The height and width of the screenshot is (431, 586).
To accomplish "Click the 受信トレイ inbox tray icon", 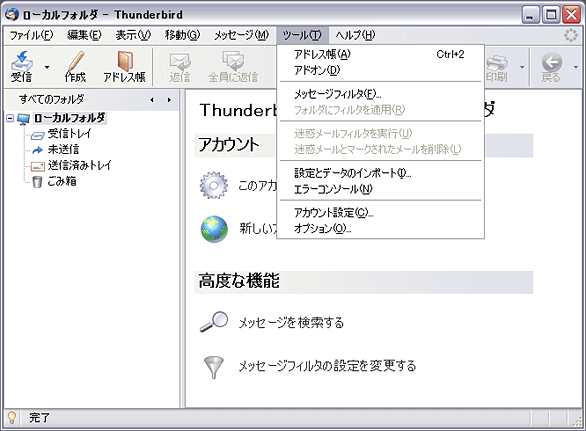I will tap(37, 135).
